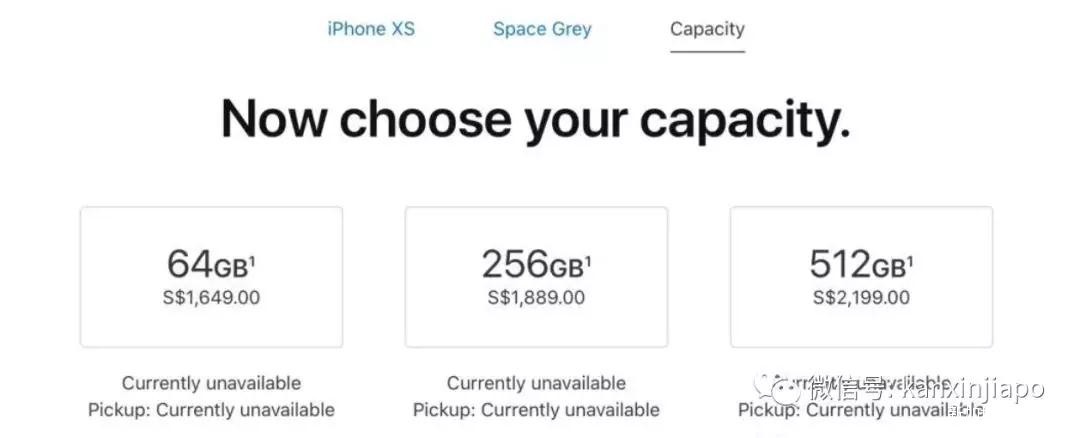This screenshot has width=1080, height=438.
Task: Choose the 256GB capacity option
Action: (x=536, y=277)
